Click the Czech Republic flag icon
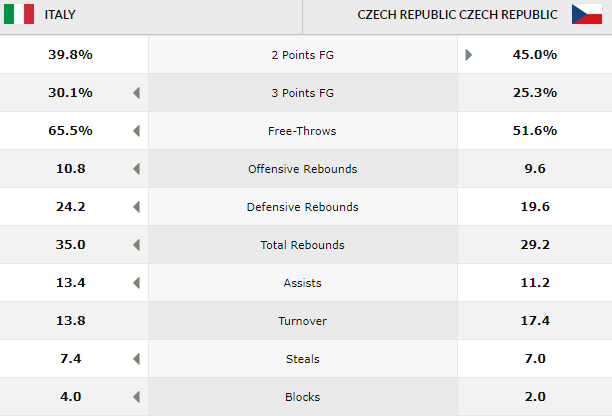Viewport: 612px width, 416px height. click(x=586, y=15)
